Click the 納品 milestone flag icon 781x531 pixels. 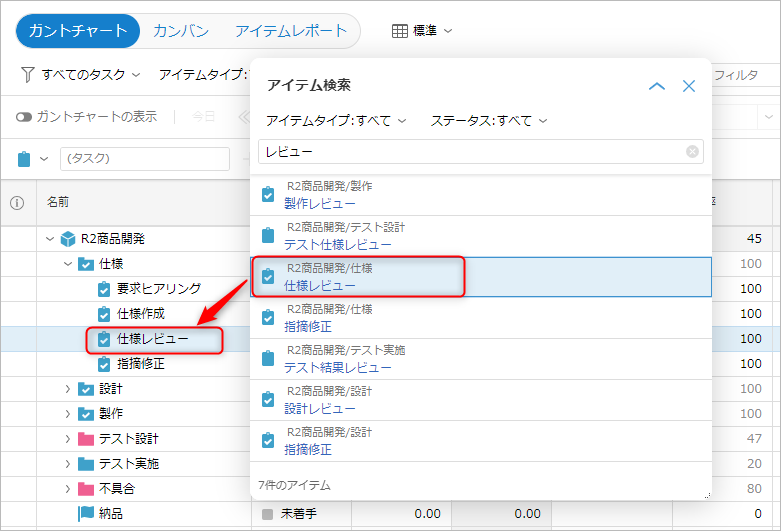coord(85,514)
